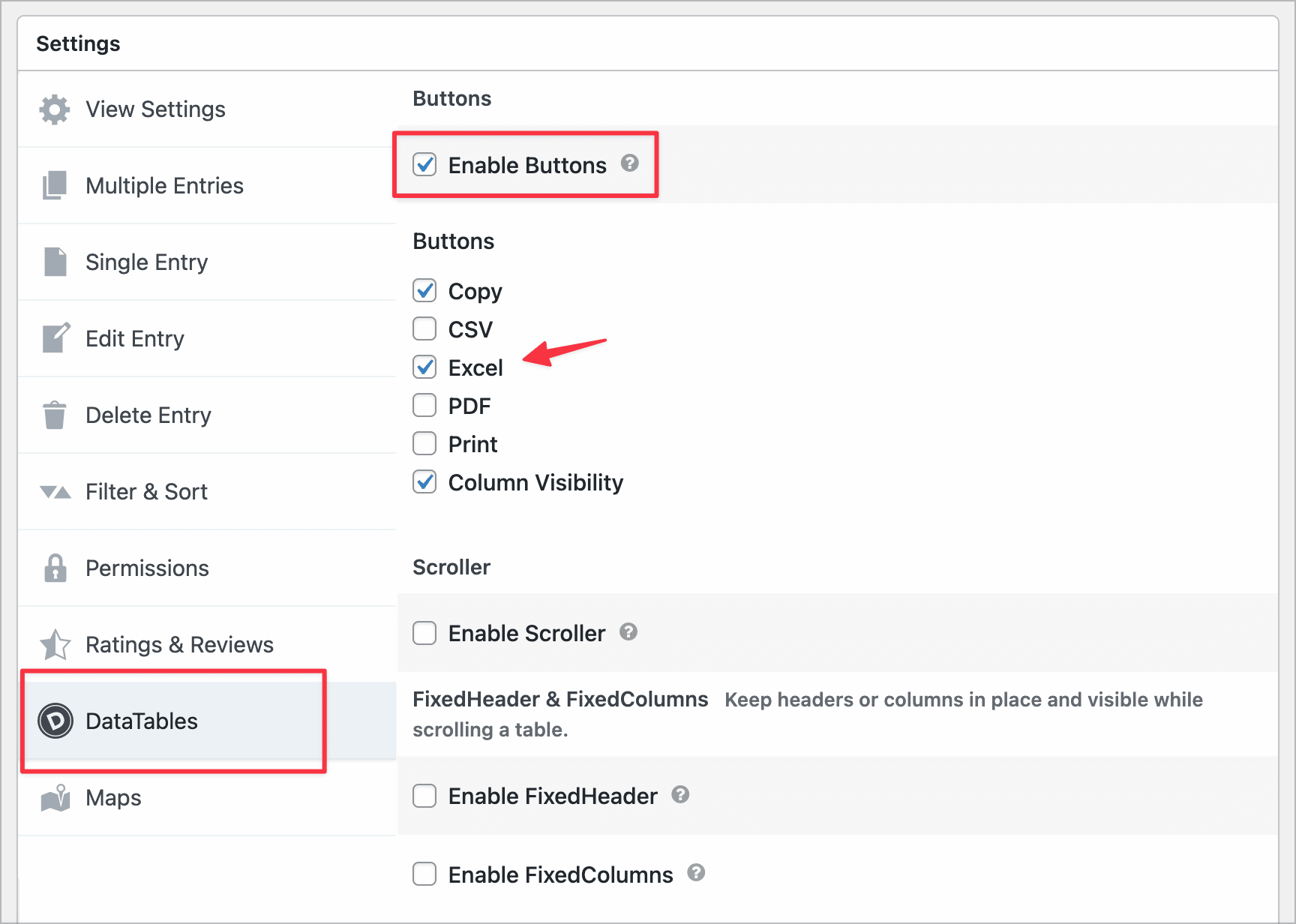The width and height of the screenshot is (1296, 924).
Task: Click the Permissions padlock icon
Action: click(x=55, y=568)
